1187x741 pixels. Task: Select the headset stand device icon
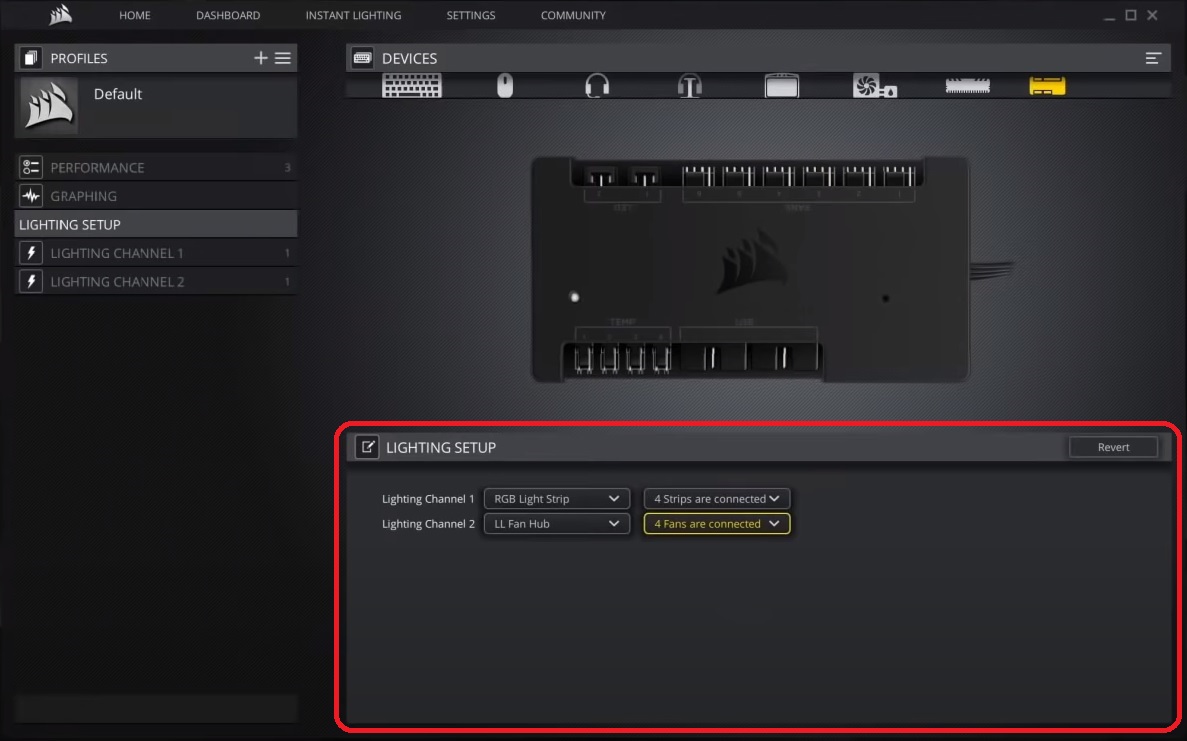click(689, 86)
